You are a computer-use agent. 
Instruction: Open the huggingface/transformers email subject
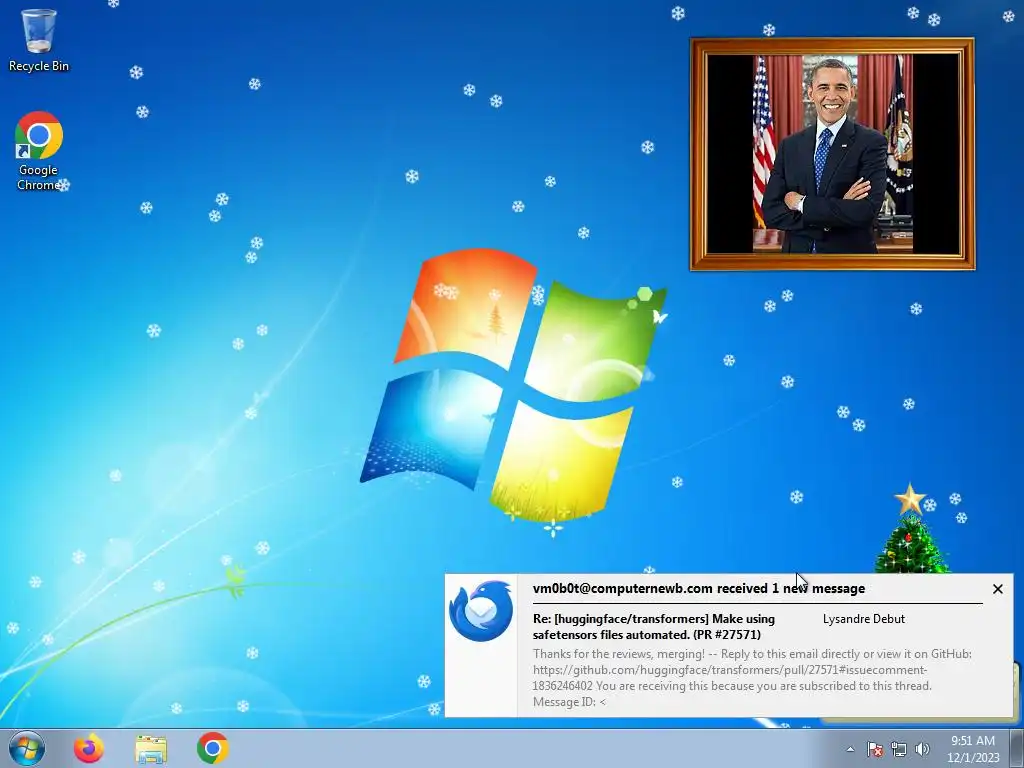point(654,626)
